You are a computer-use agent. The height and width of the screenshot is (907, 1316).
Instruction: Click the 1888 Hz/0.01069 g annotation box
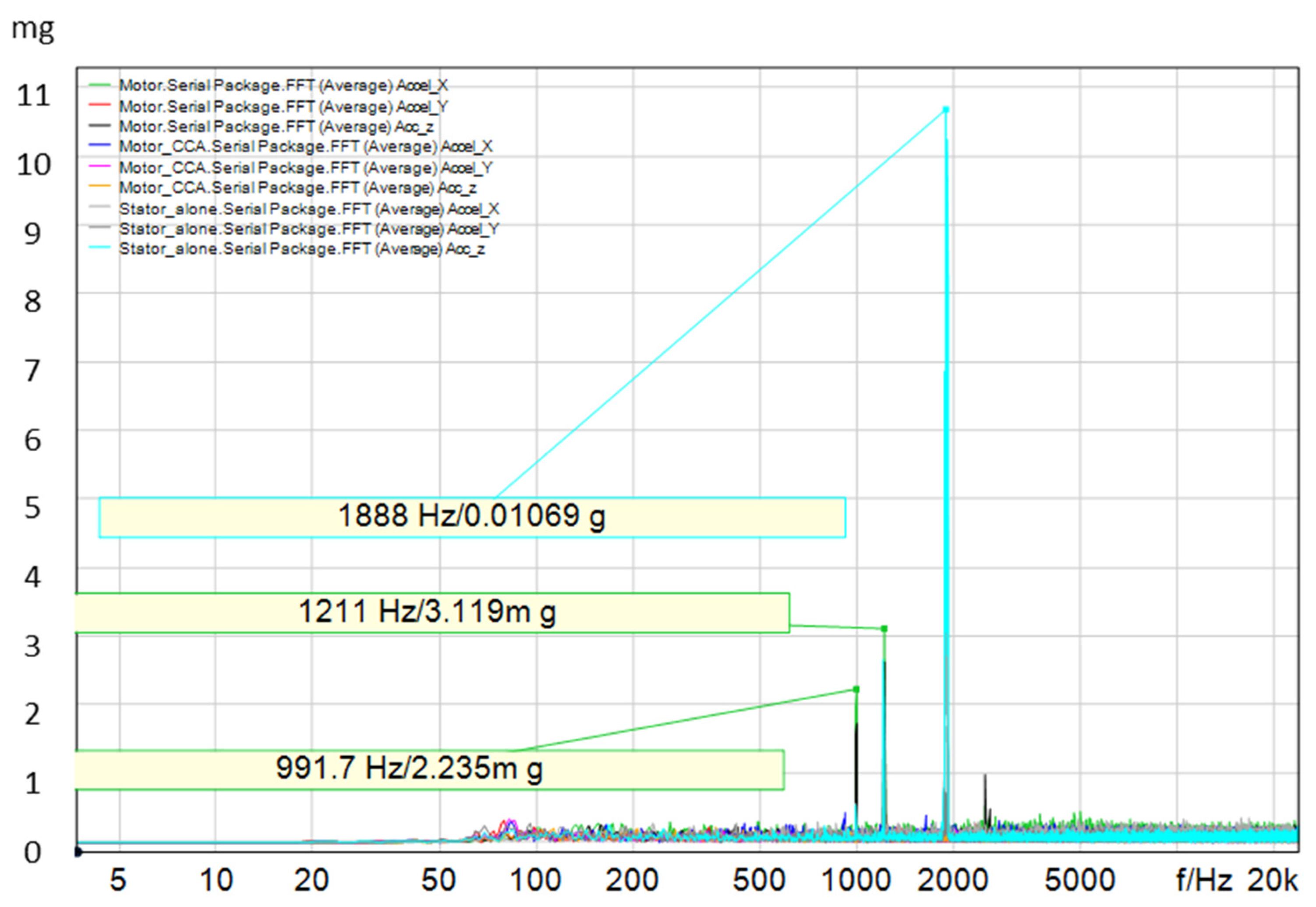click(x=472, y=517)
